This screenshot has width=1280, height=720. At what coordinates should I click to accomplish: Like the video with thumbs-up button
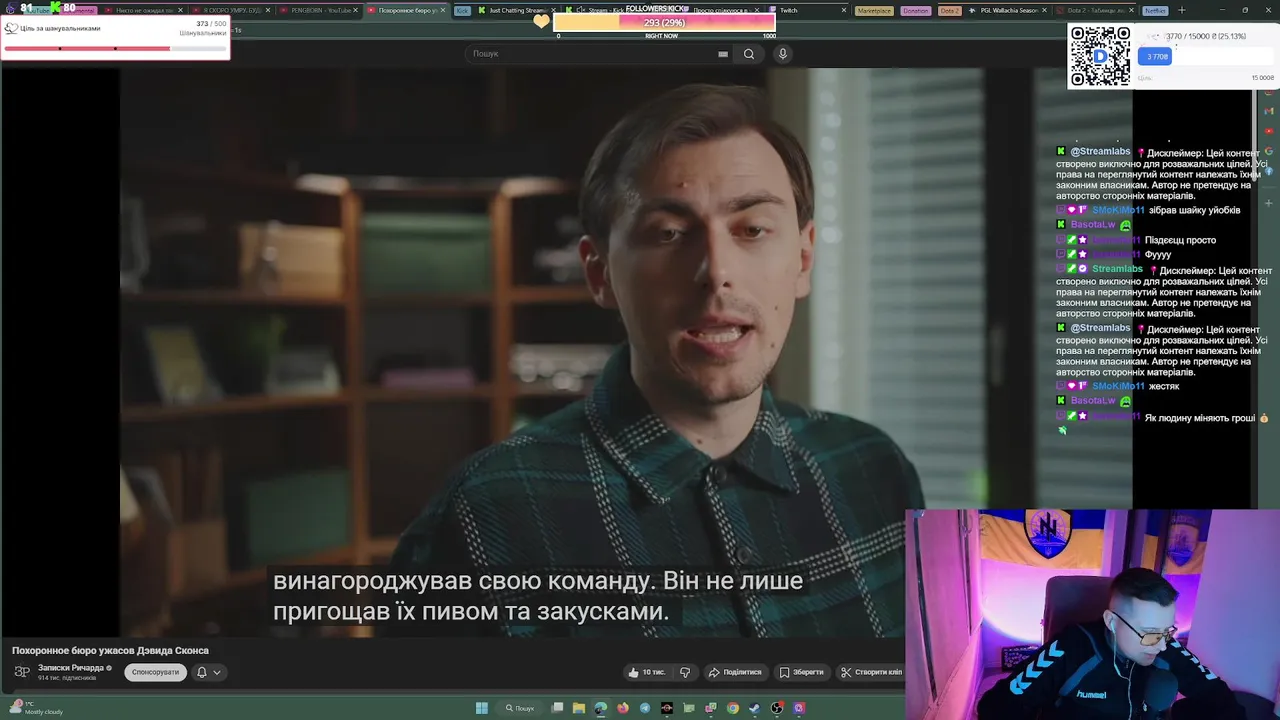[x=646, y=672]
